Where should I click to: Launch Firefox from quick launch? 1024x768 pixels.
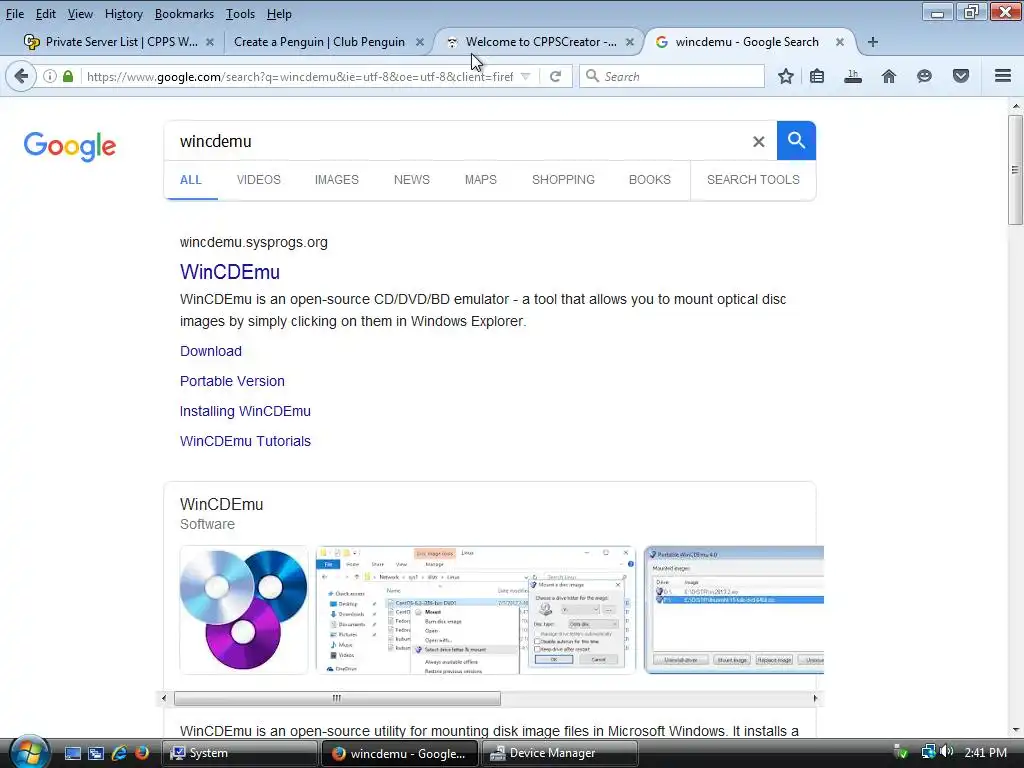(142, 753)
